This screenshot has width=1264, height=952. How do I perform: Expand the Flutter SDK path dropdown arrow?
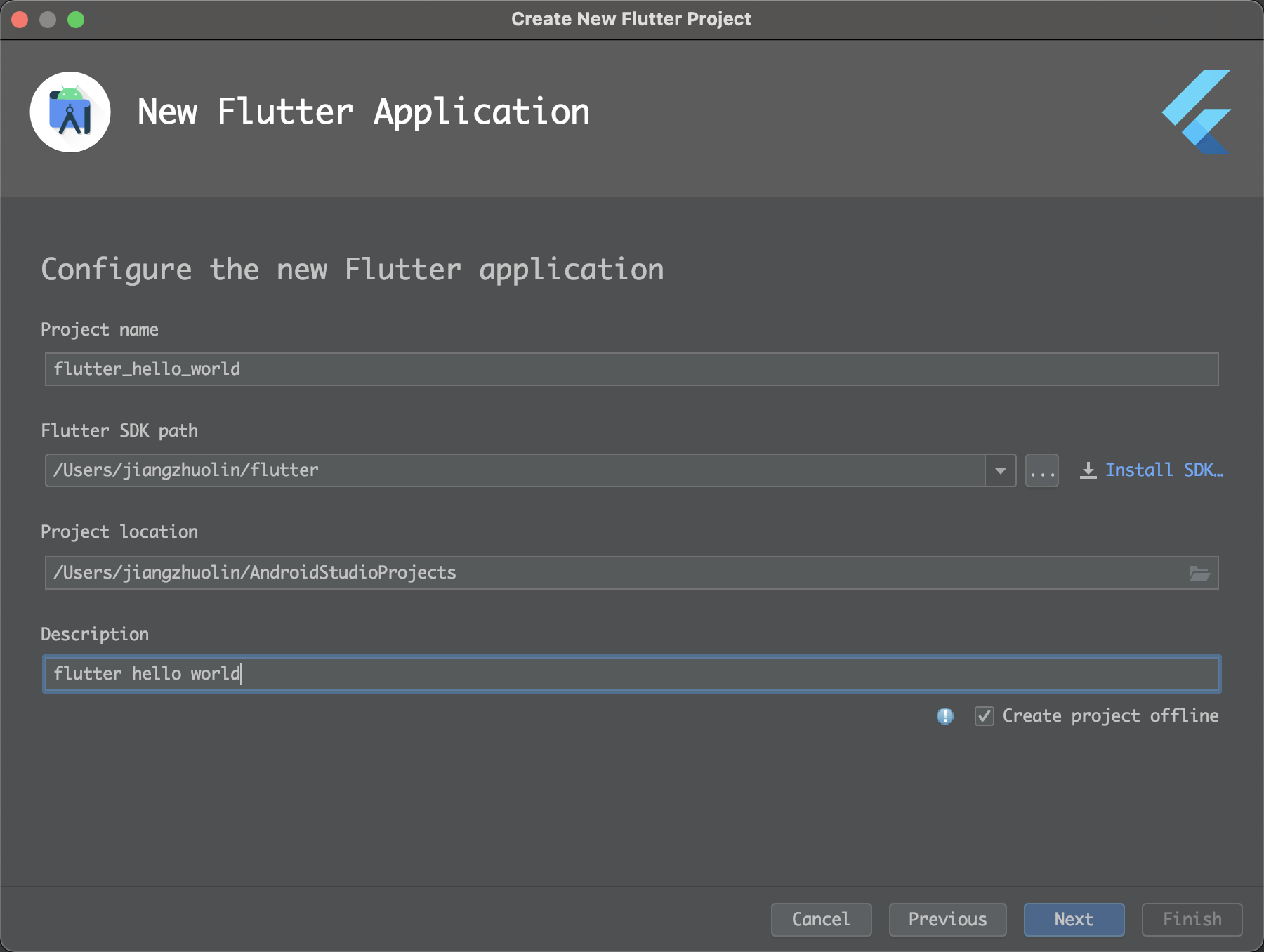(x=1001, y=470)
